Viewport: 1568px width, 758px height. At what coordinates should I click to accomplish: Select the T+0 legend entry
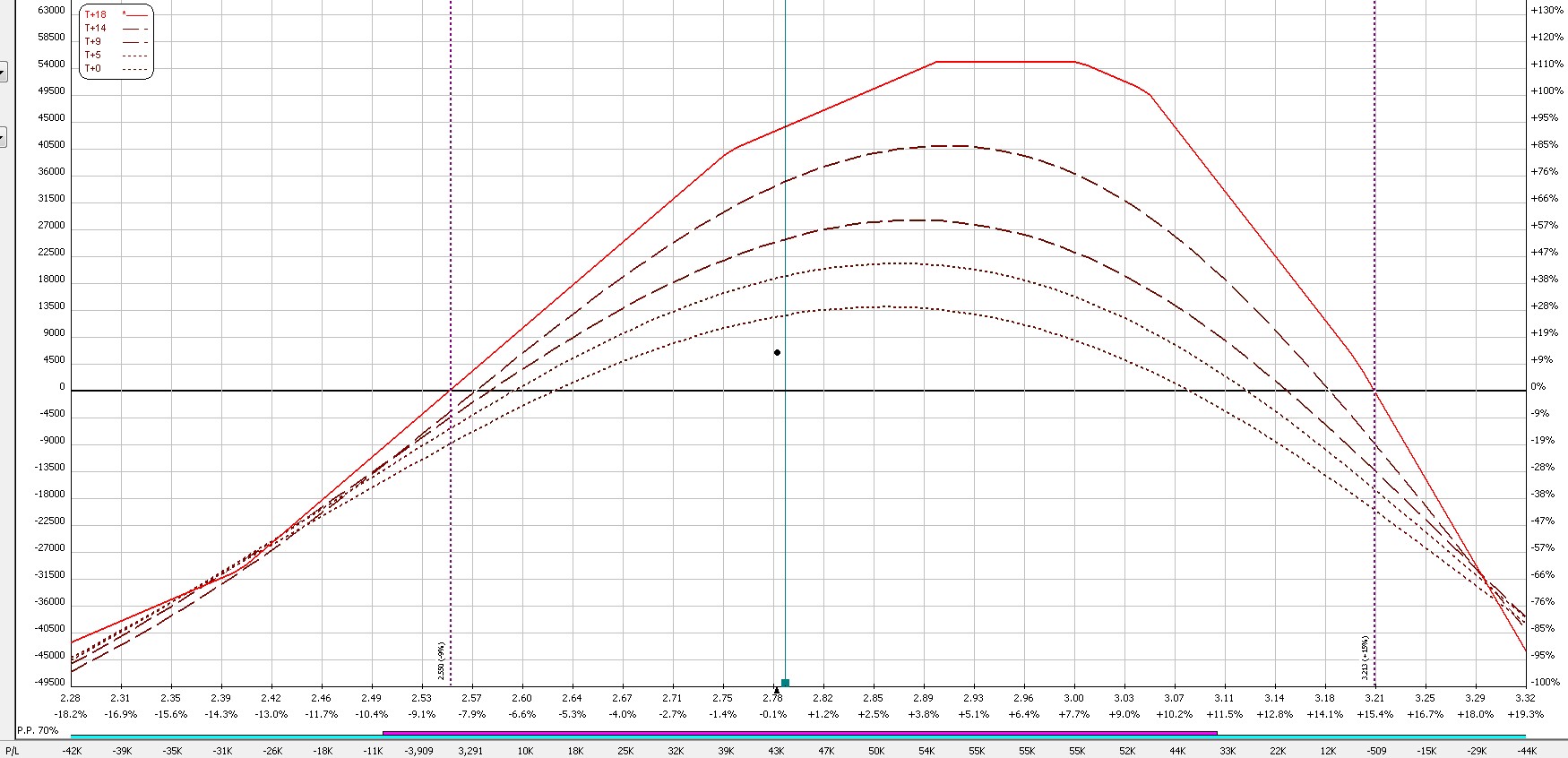pyautogui.click(x=116, y=69)
